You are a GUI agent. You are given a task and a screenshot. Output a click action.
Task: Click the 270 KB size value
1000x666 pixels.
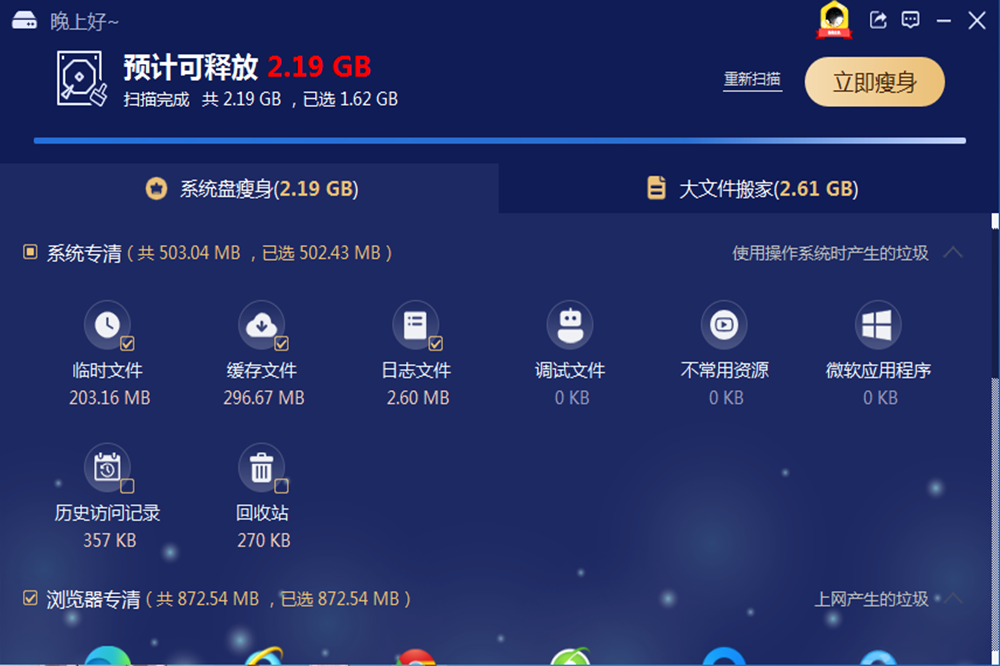264,540
